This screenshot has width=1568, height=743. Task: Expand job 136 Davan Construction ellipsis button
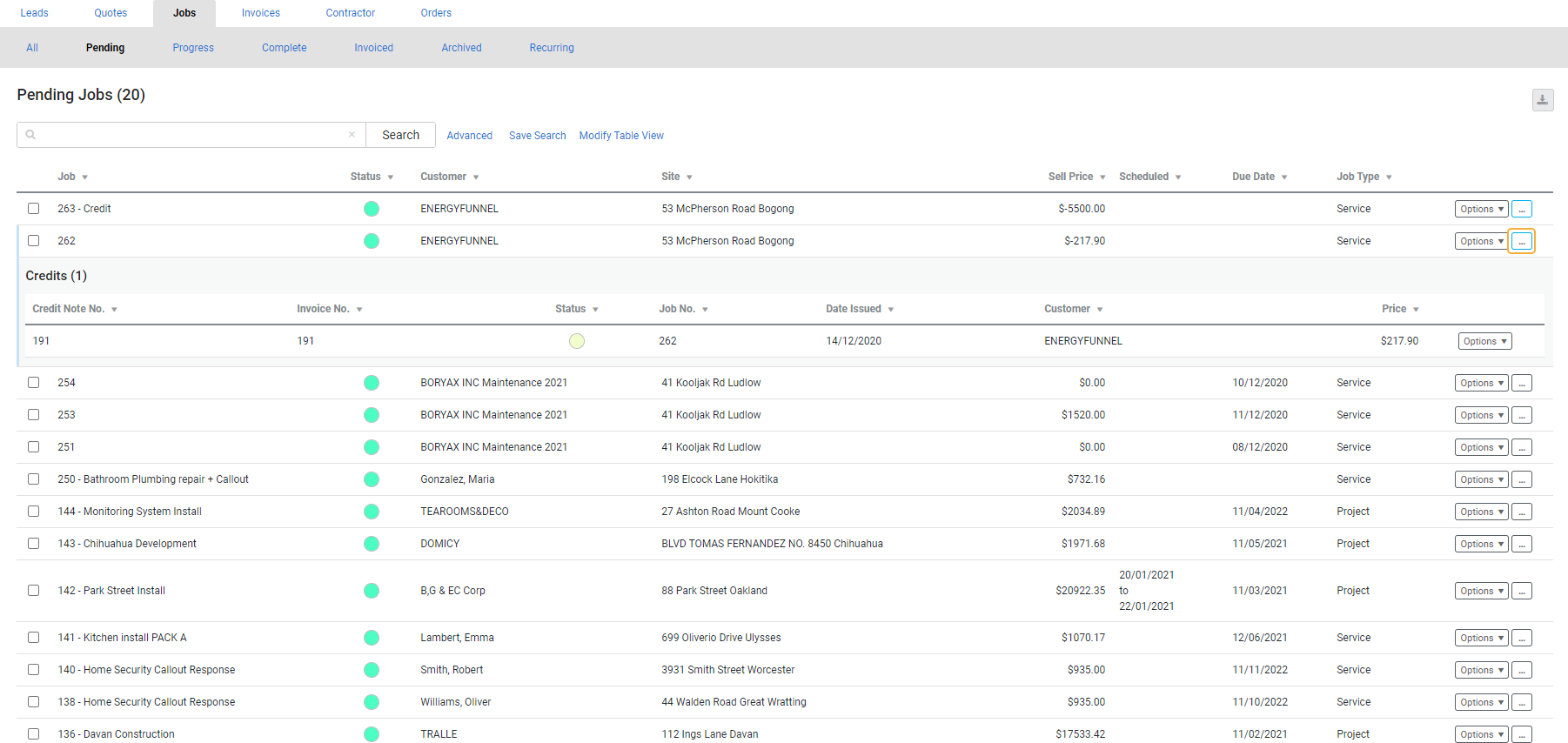pyautogui.click(x=1521, y=734)
